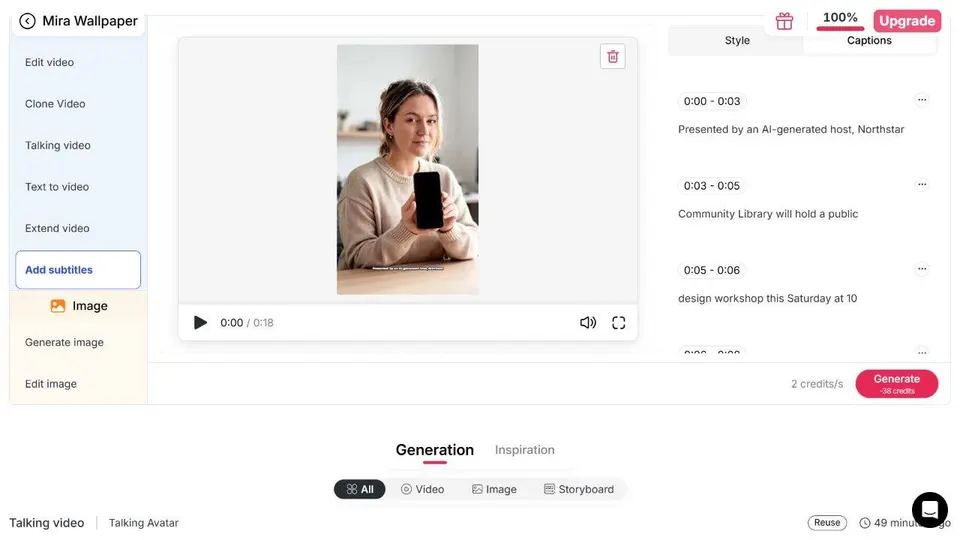Open options for the 0:03 - 0:05 caption
The image size is (960, 540).
[x=921, y=184]
